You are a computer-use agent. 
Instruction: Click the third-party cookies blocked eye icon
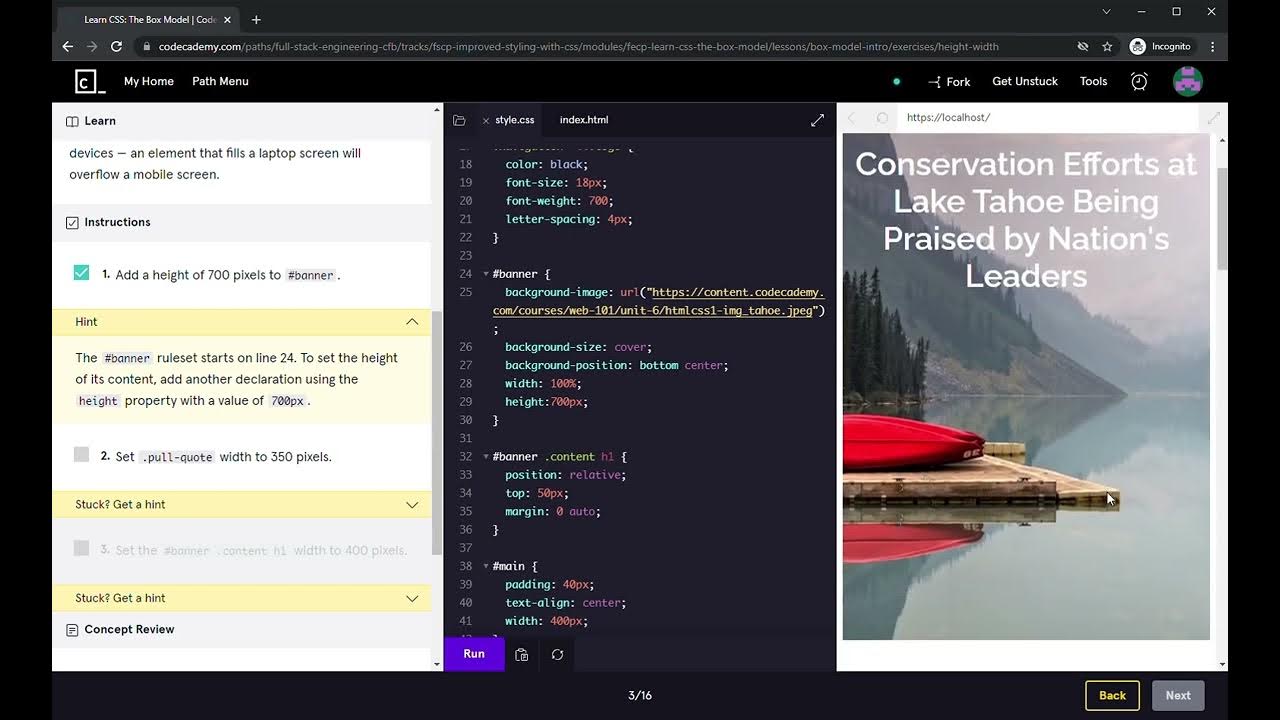pyautogui.click(x=1082, y=46)
